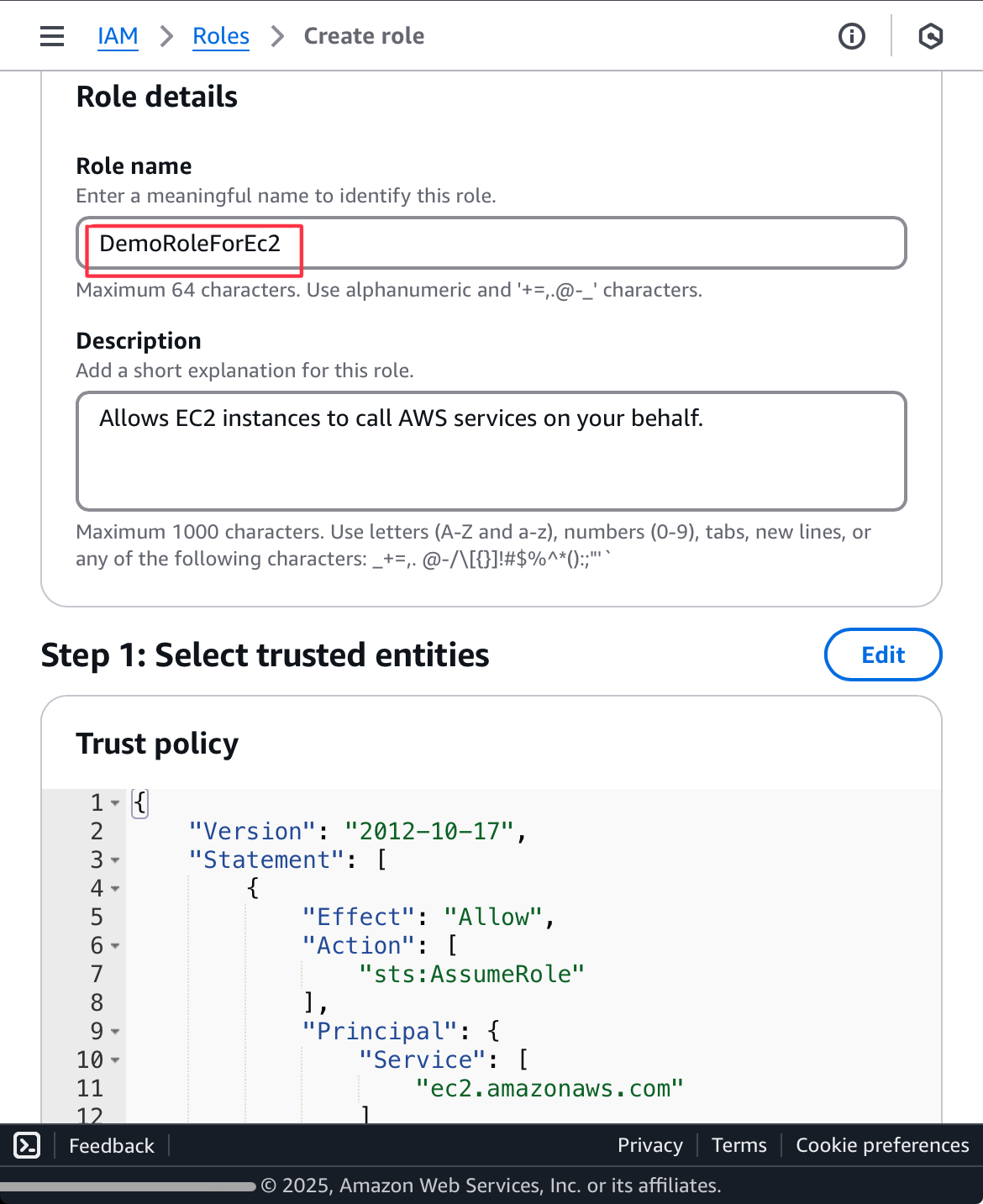Fold the Action array at line 6
This screenshot has height=1204, width=983.
tap(115, 946)
